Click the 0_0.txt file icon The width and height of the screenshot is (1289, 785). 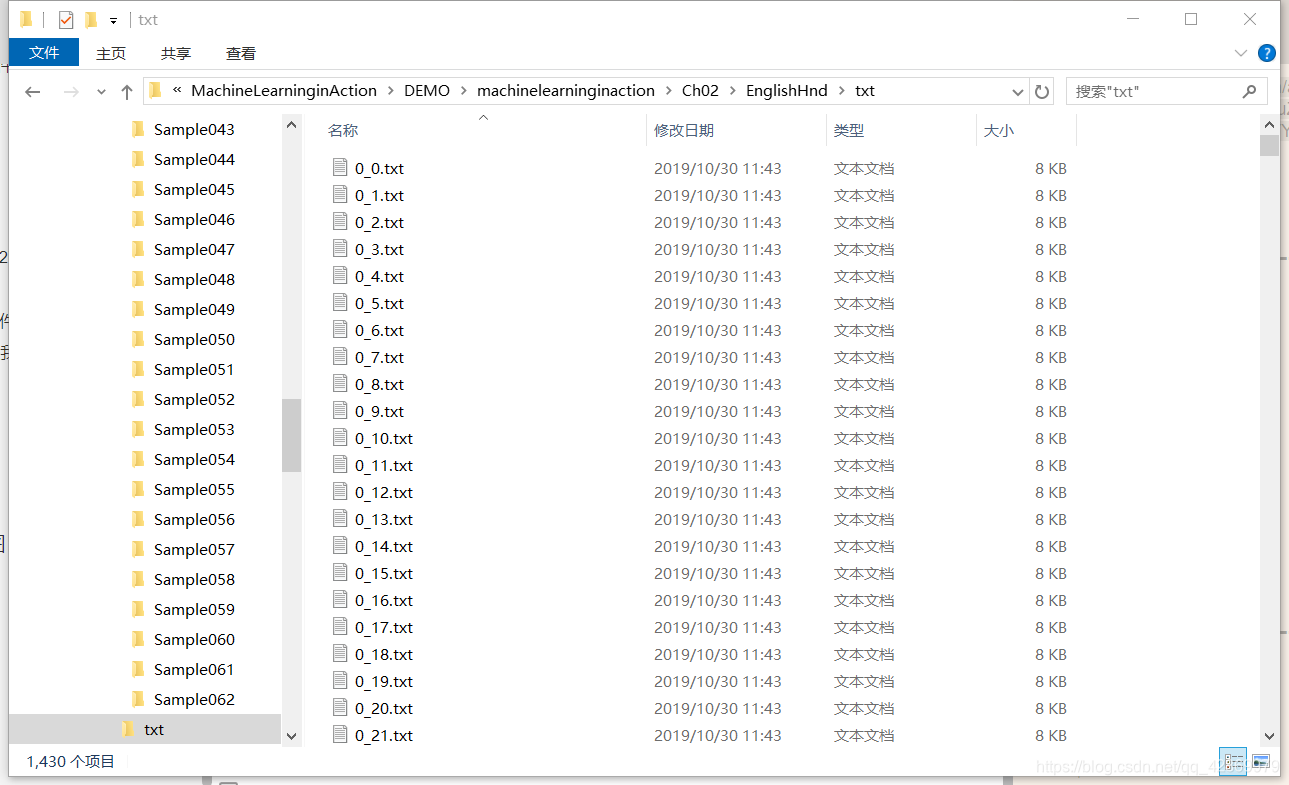(x=340, y=168)
